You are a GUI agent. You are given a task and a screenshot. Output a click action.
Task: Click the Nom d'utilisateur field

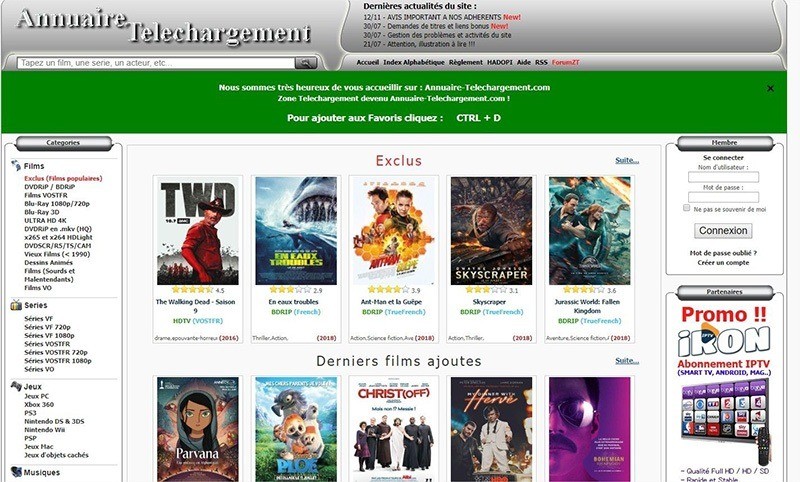pos(723,177)
